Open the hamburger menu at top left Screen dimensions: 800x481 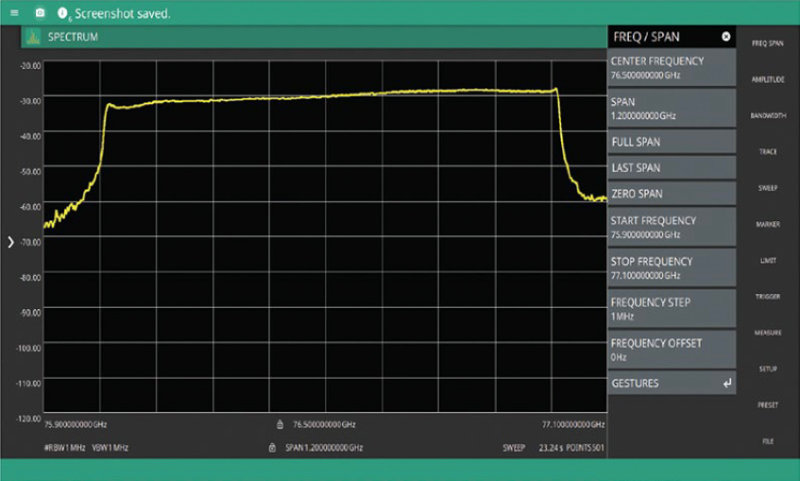pyautogui.click(x=14, y=13)
